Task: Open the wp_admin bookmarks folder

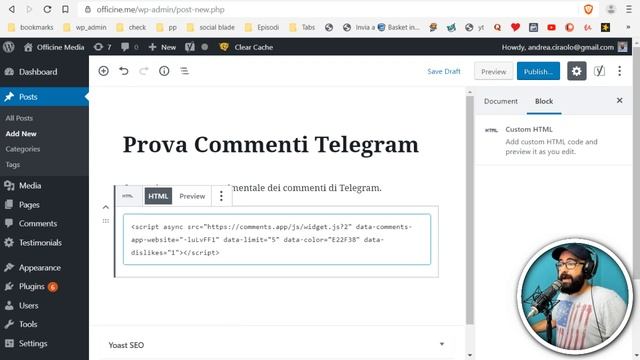Action: click(x=85, y=27)
